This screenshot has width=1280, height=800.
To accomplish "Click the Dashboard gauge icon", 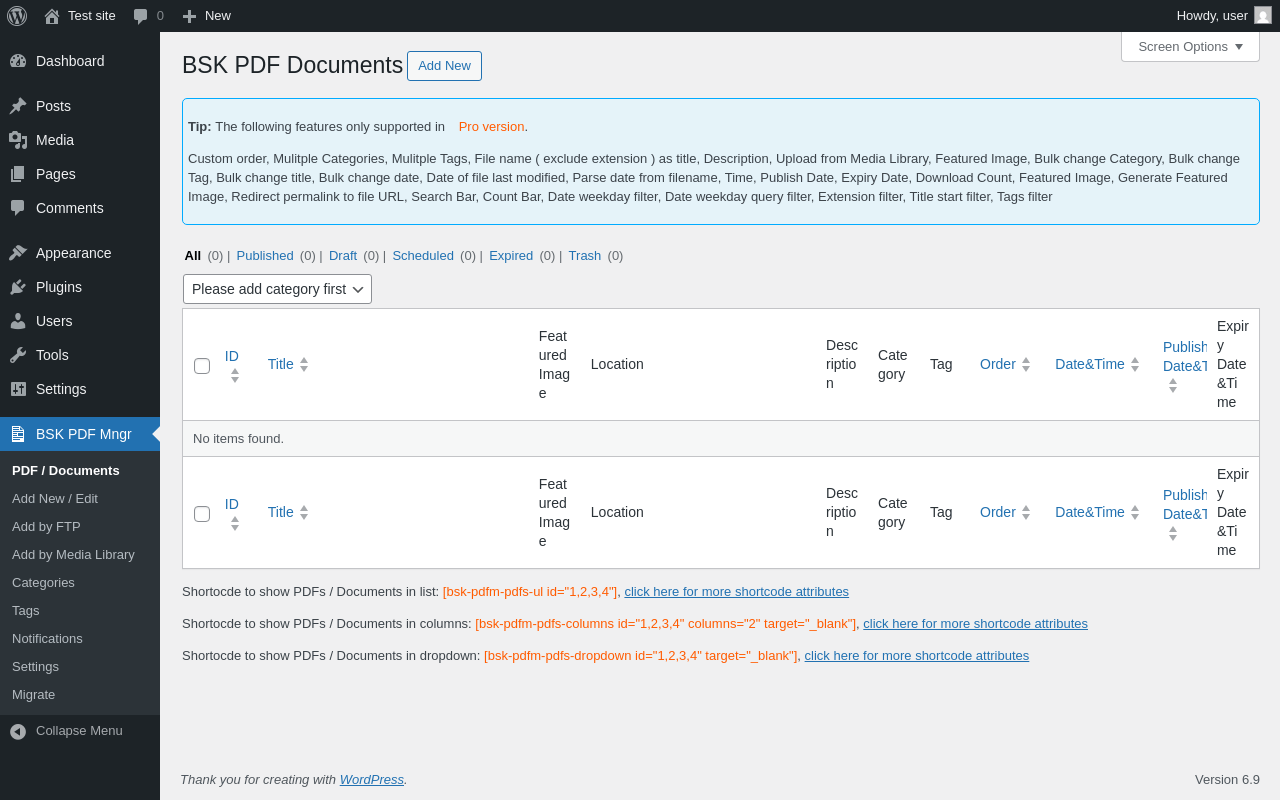I will pos(18,61).
